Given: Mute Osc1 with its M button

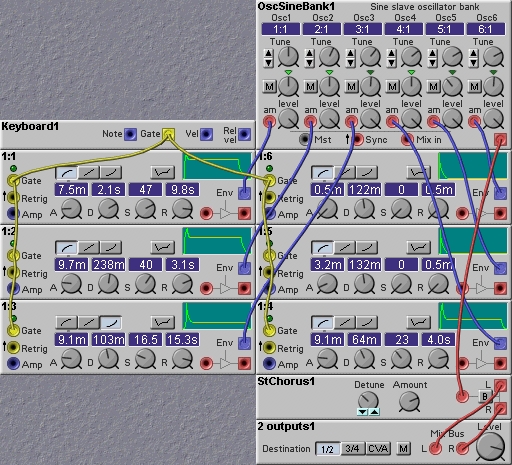Looking at the screenshot, I should pos(270,87).
